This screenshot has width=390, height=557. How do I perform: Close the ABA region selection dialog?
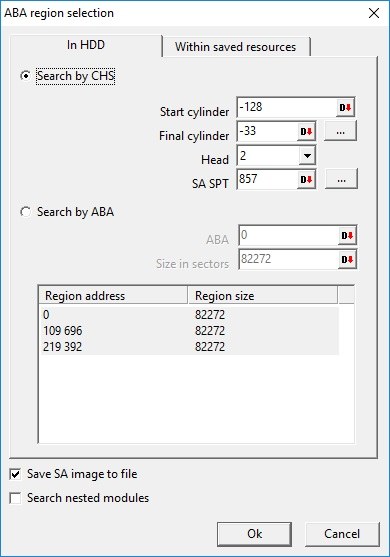[x=374, y=13]
